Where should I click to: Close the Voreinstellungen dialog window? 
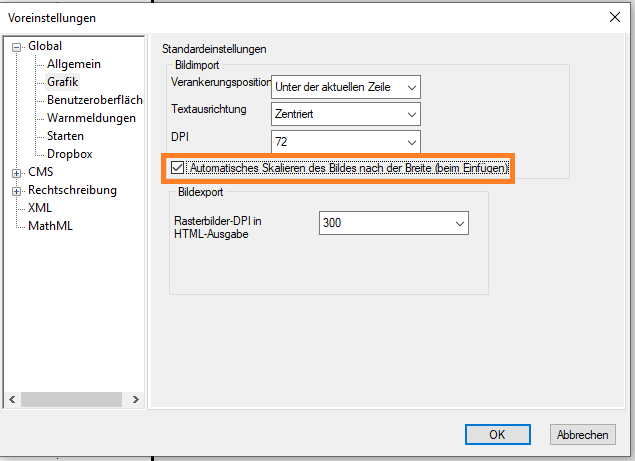614,15
